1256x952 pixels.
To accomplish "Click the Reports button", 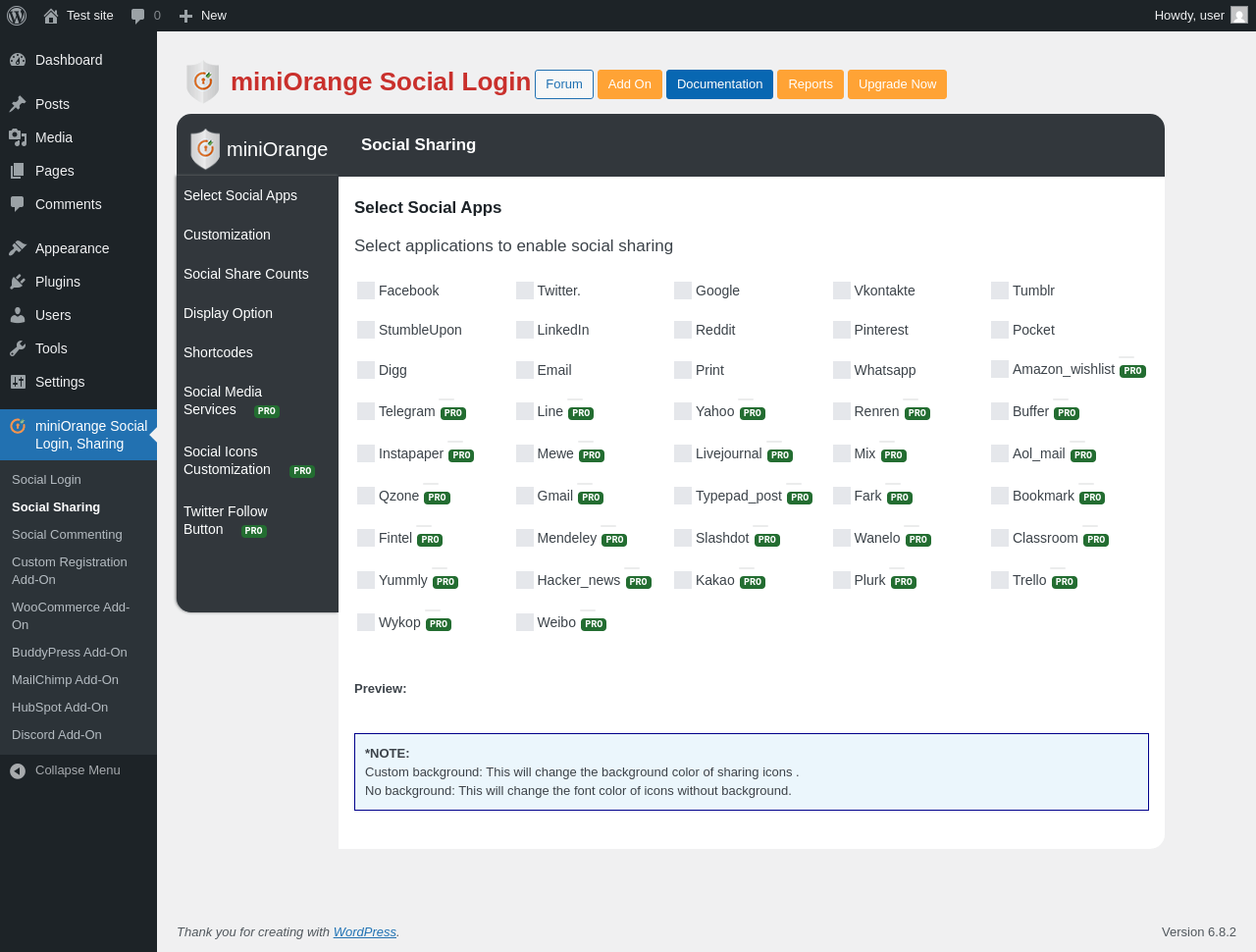I will click(x=811, y=84).
